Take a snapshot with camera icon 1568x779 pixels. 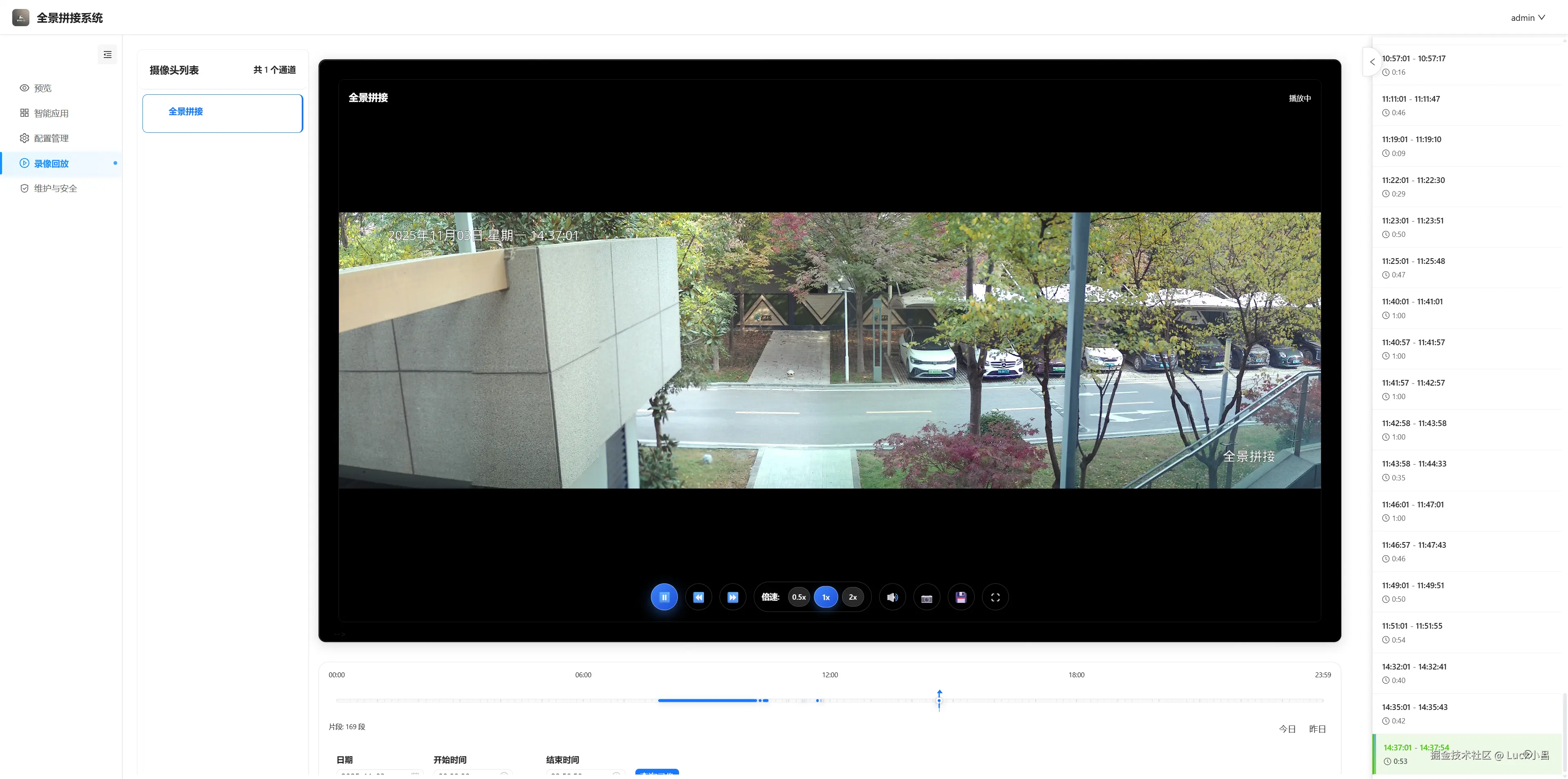(x=927, y=598)
